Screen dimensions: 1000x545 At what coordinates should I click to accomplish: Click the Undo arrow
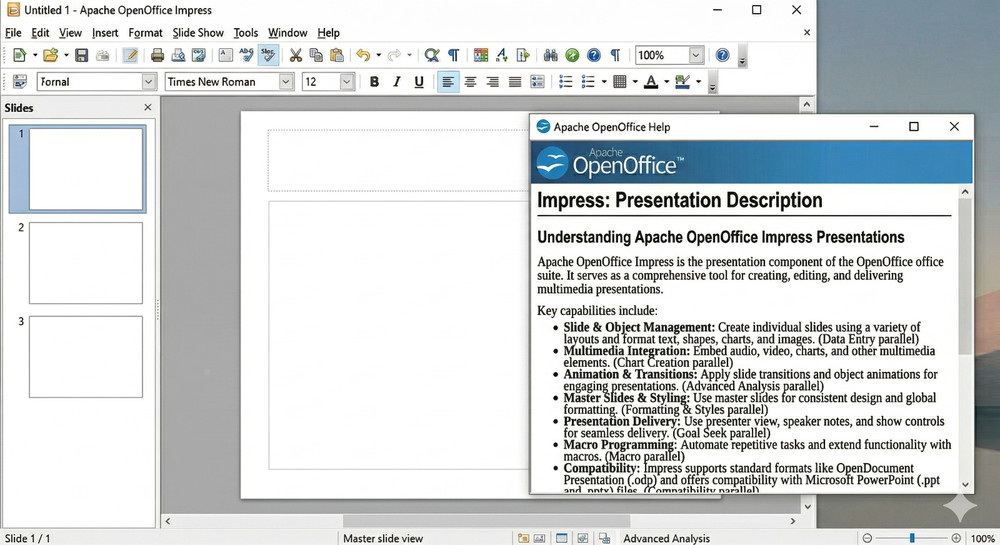pyautogui.click(x=363, y=55)
